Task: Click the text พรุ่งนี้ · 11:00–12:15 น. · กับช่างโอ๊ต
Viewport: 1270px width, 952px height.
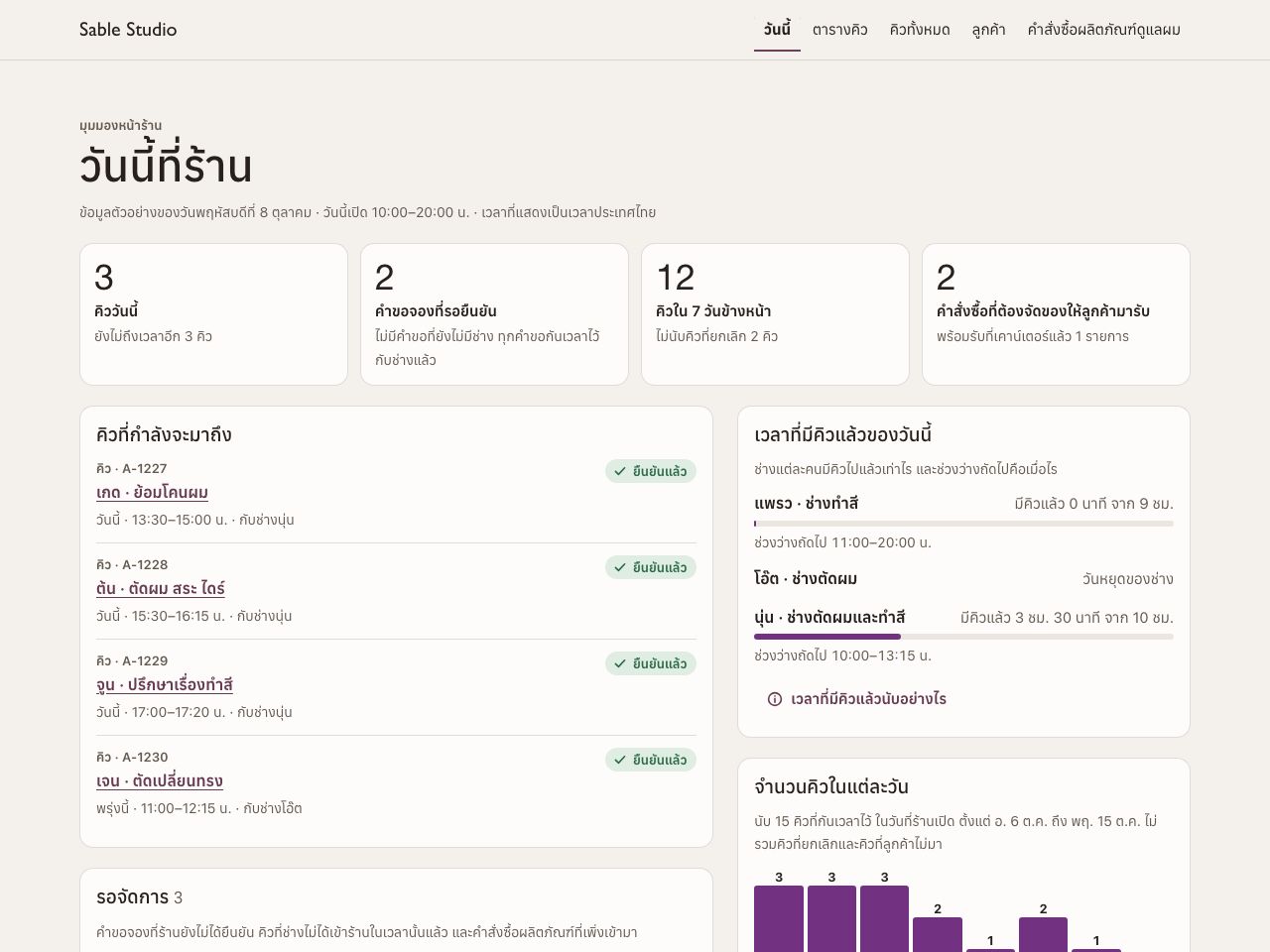Action: point(199,808)
